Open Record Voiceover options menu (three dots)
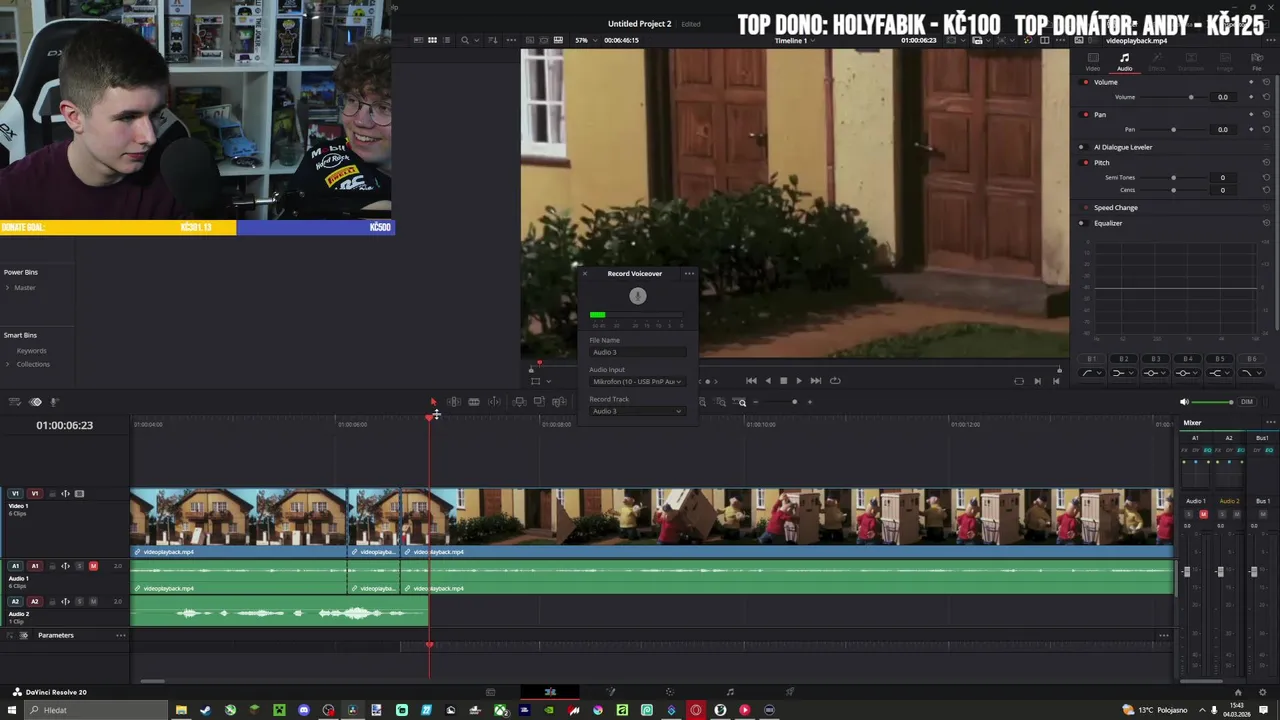 [689, 273]
